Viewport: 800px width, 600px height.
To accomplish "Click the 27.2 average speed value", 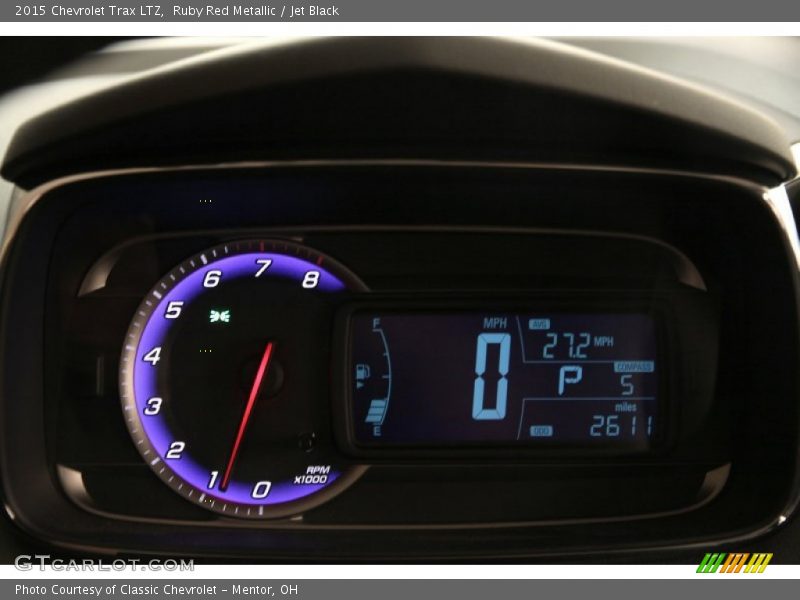I will tap(566, 346).
